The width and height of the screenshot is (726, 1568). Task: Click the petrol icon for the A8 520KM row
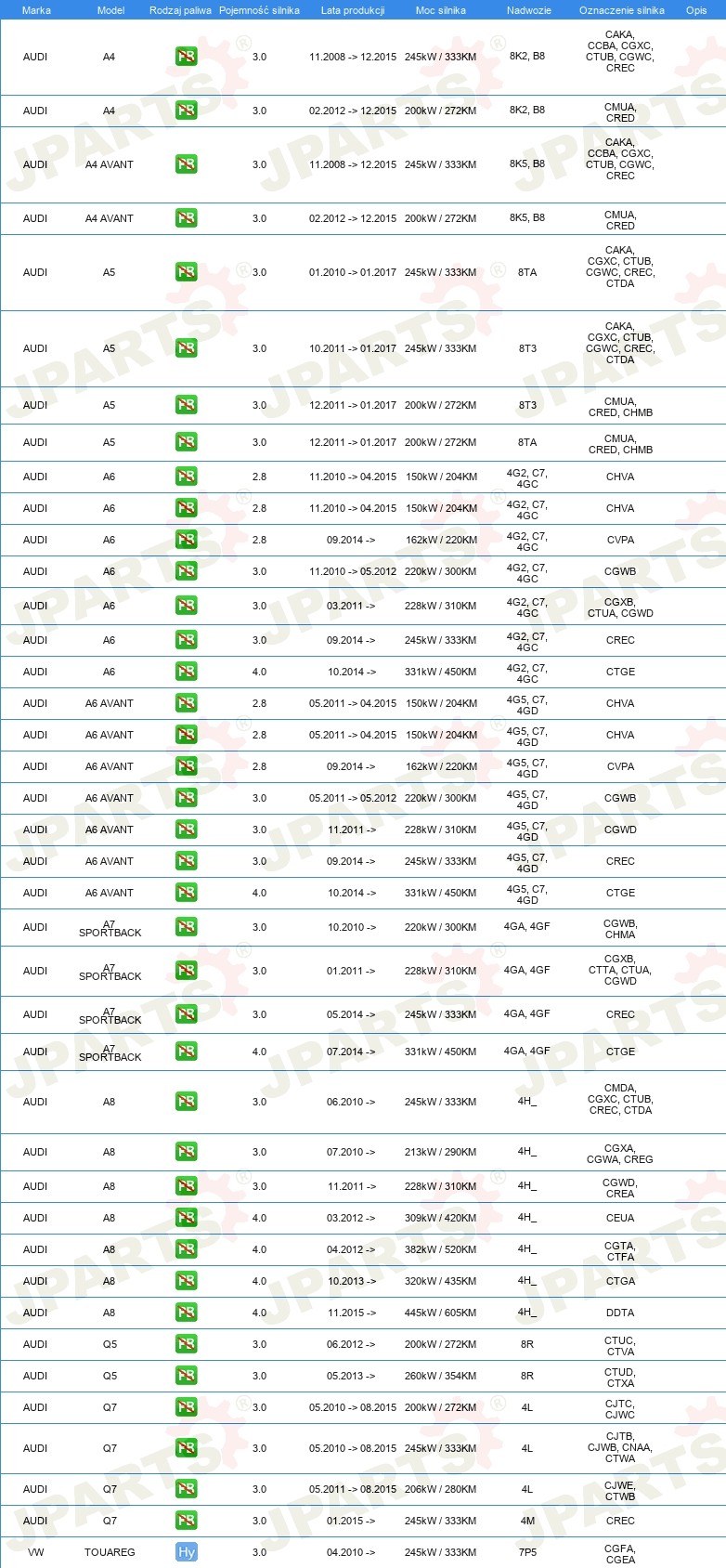[187, 1248]
